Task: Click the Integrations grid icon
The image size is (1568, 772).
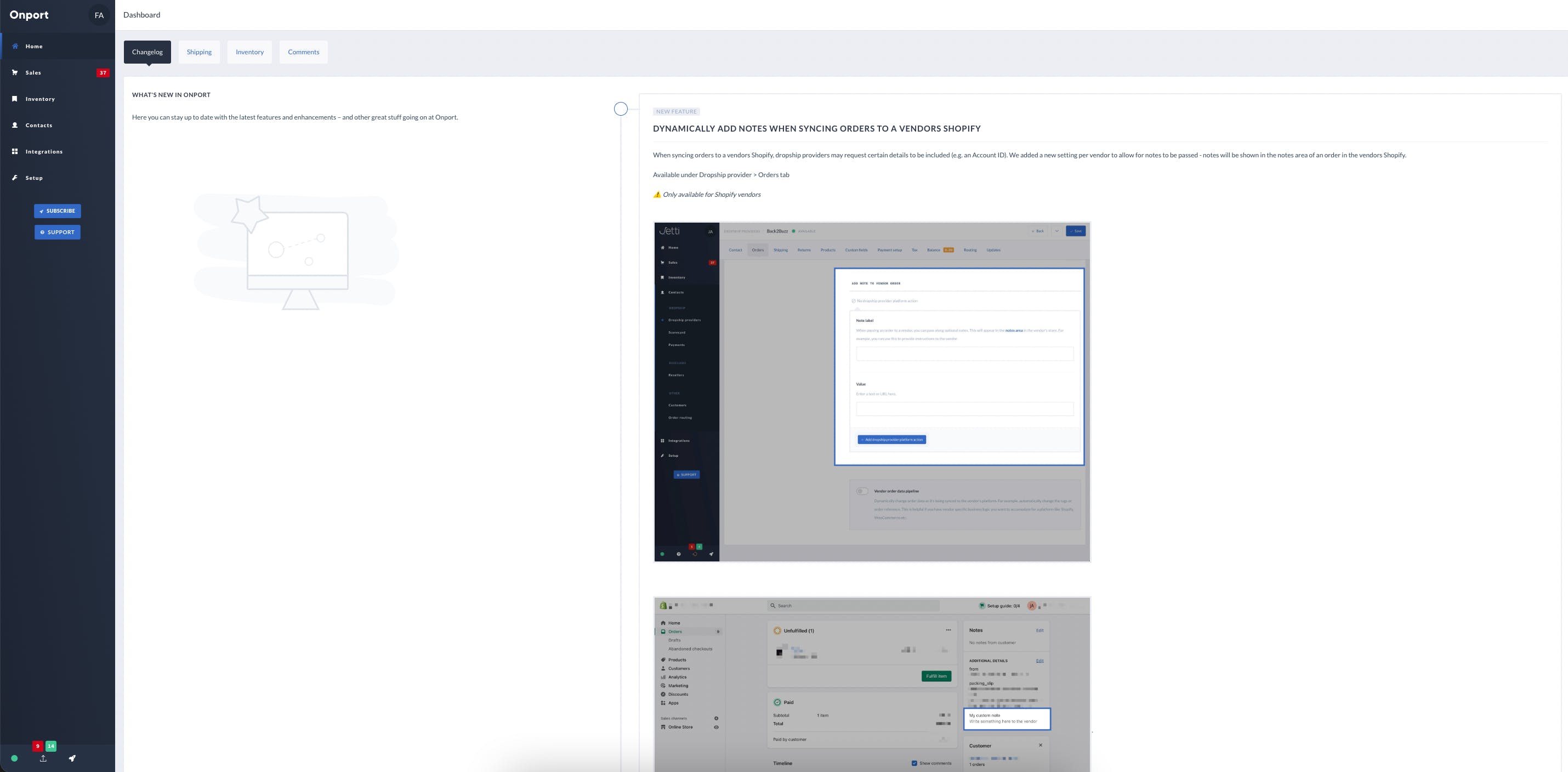Action: pos(15,151)
